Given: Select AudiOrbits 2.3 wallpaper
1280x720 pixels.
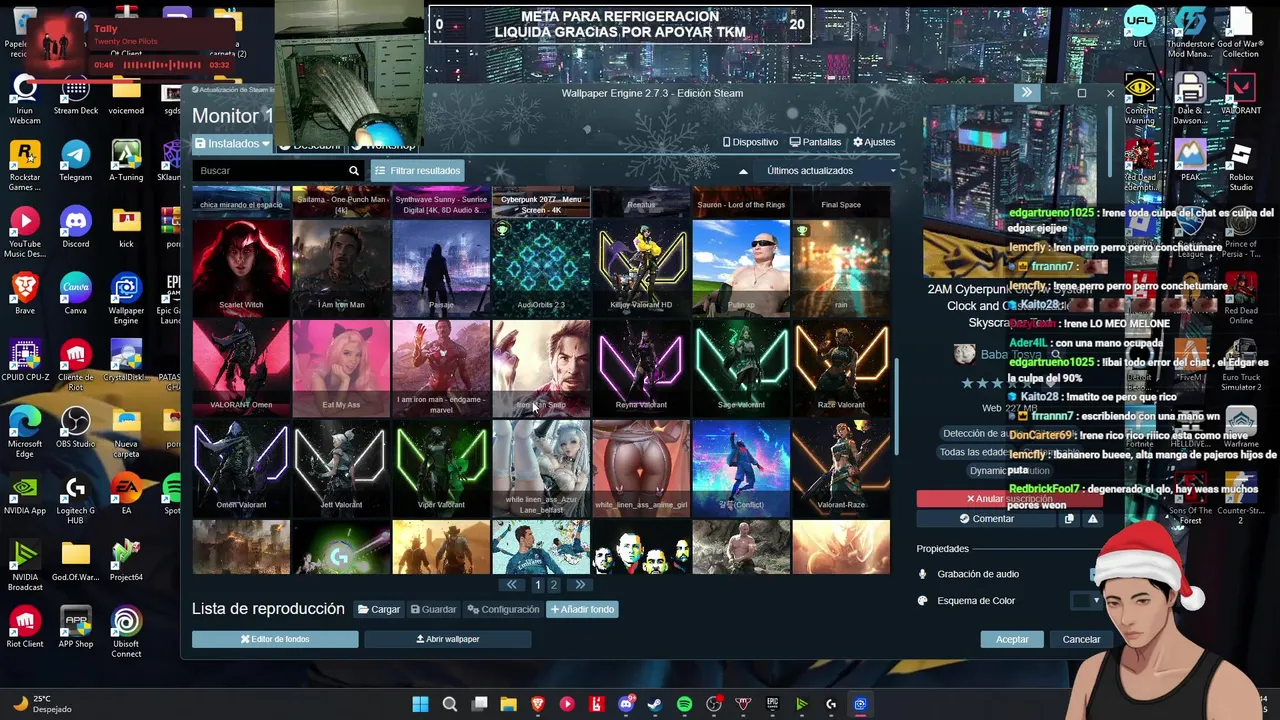Looking at the screenshot, I should click(x=541, y=267).
